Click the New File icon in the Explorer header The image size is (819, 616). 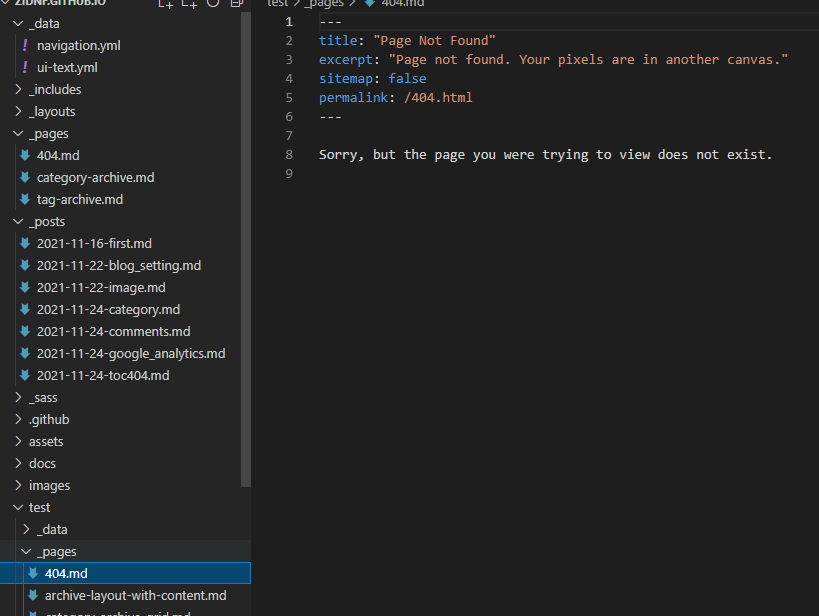(166, 4)
